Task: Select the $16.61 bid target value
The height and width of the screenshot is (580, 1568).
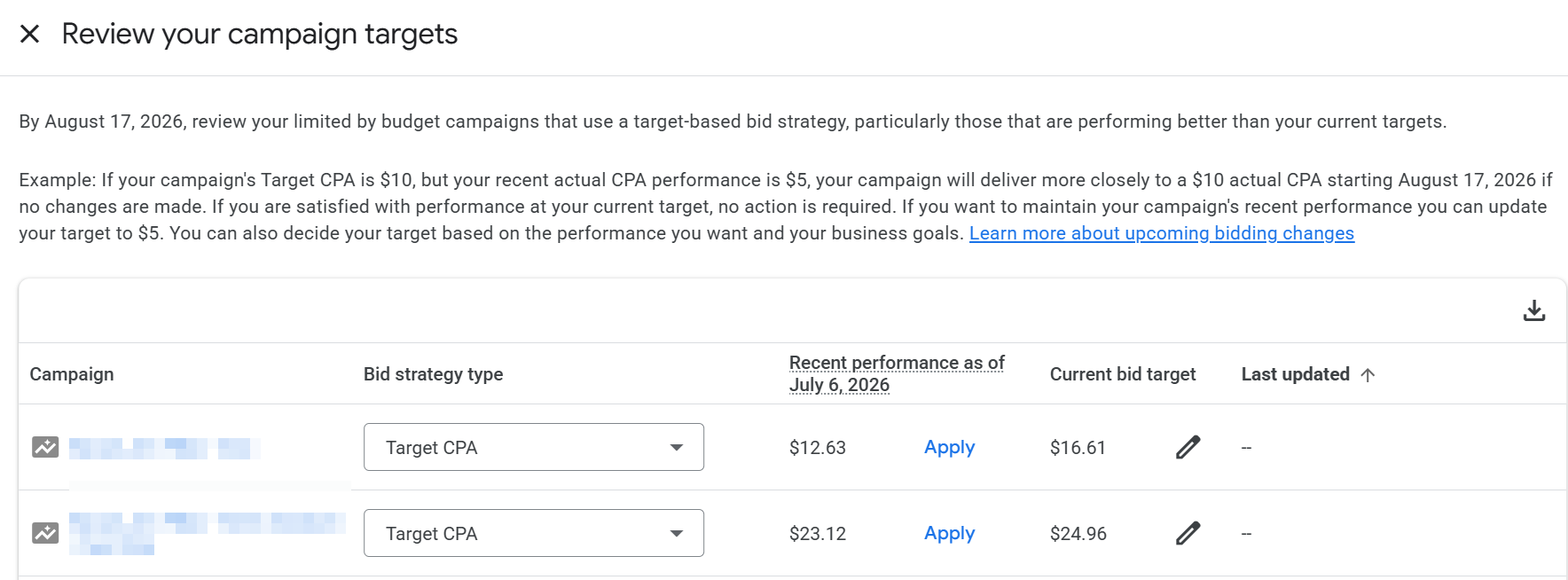Action: pyautogui.click(x=1078, y=448)
